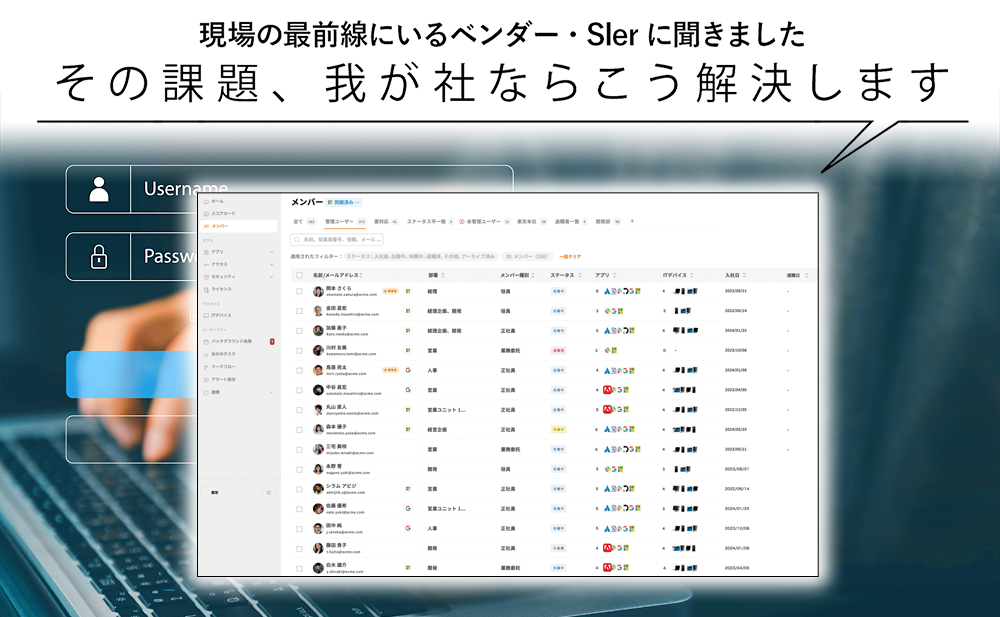Open 自分のタスク in the sidebar
Screen dimensions: 1000x617
pyautogui.click(x=223, y=354)
